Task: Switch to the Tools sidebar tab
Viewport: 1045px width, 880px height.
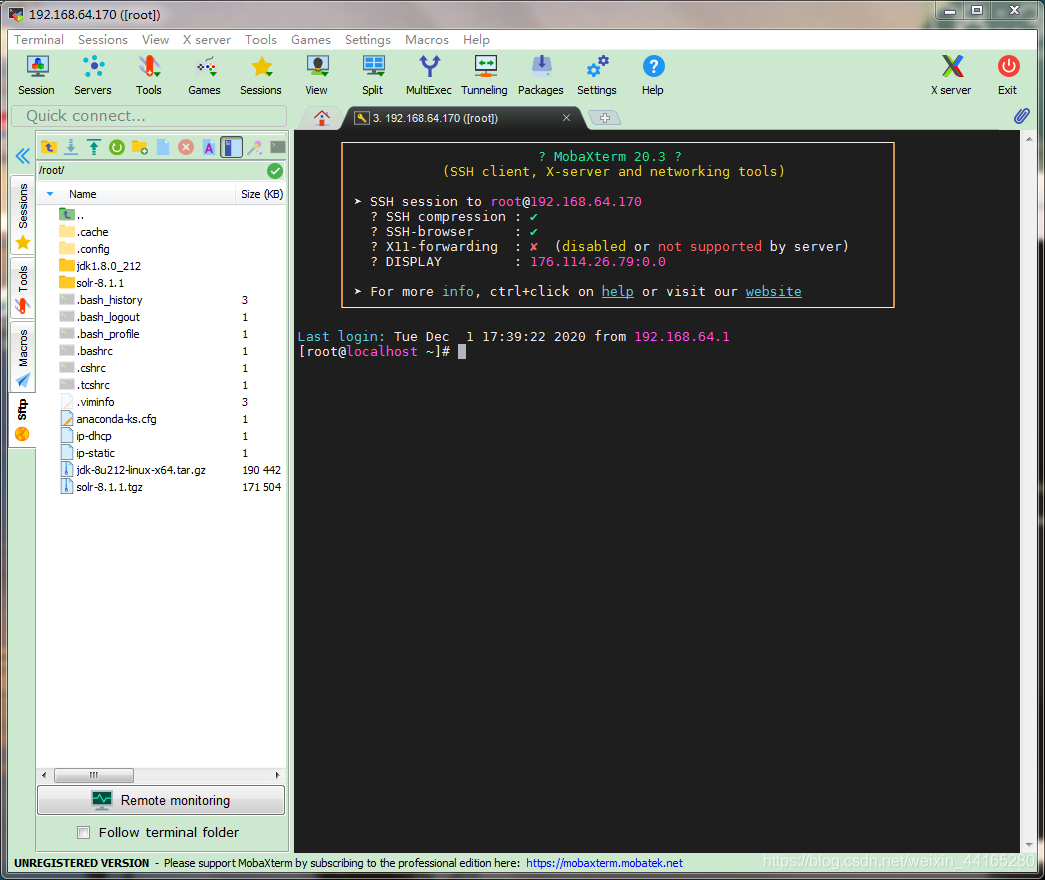Action: tap(23, 289)
